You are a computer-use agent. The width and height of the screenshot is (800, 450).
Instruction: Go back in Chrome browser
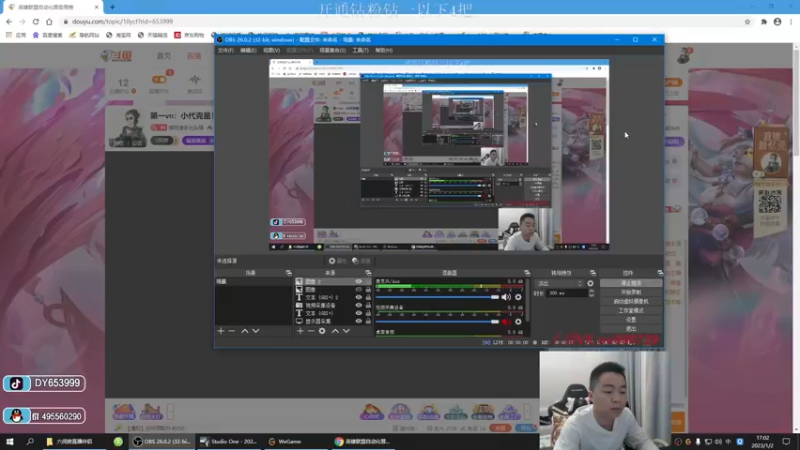point(9,21)
